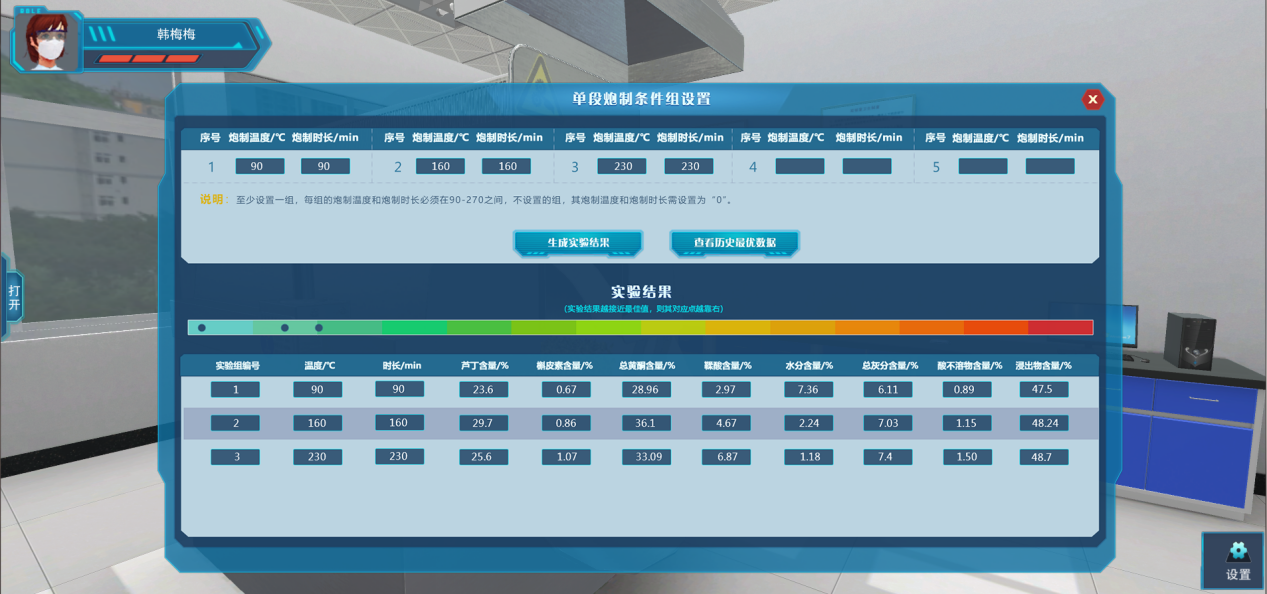Select group 1 temperature field showing 90
1267x594 pixels.
(260, 166)
